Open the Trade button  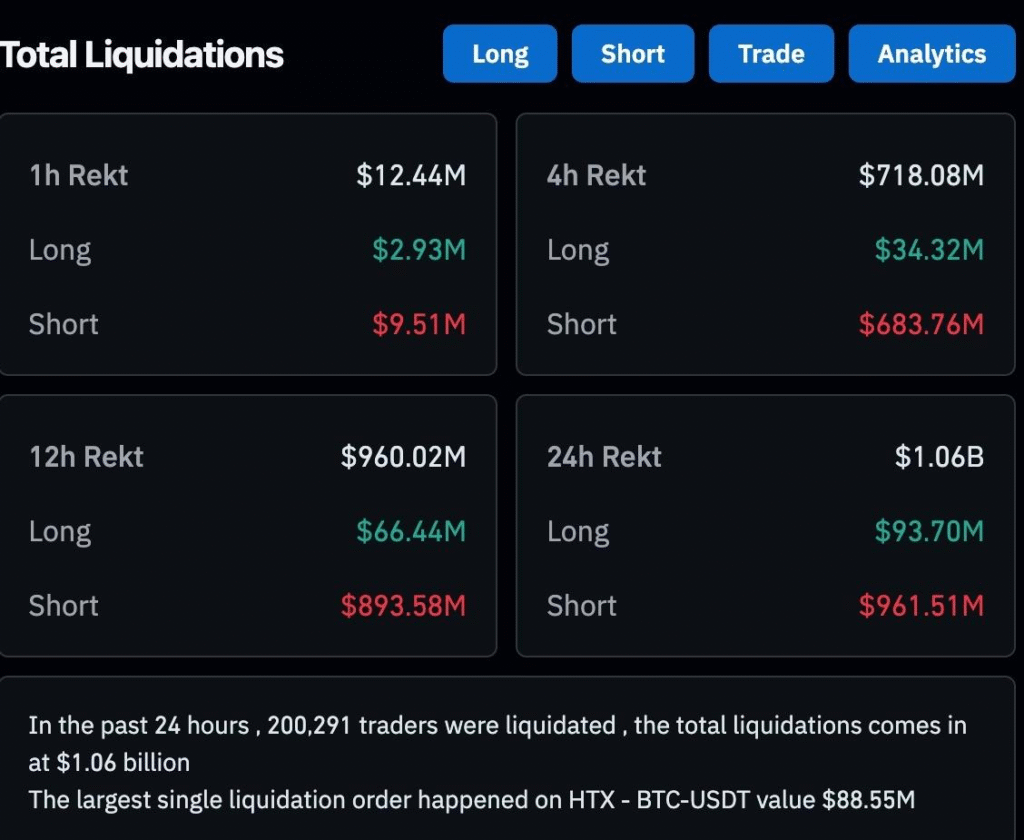771,54
